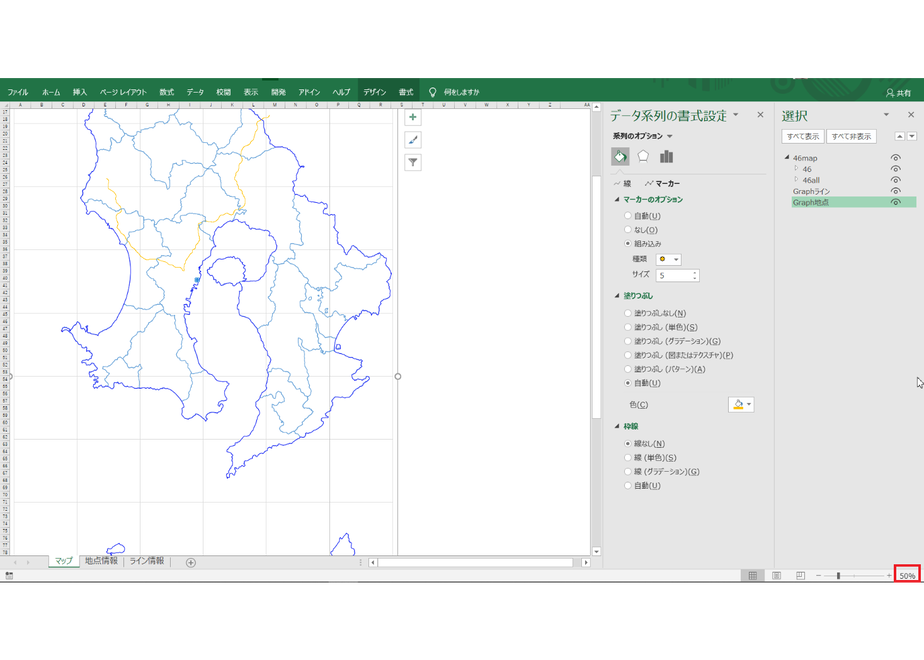Select Graphライン in selection pane
The image size is (924, 660).
click(x=811, y=192)
